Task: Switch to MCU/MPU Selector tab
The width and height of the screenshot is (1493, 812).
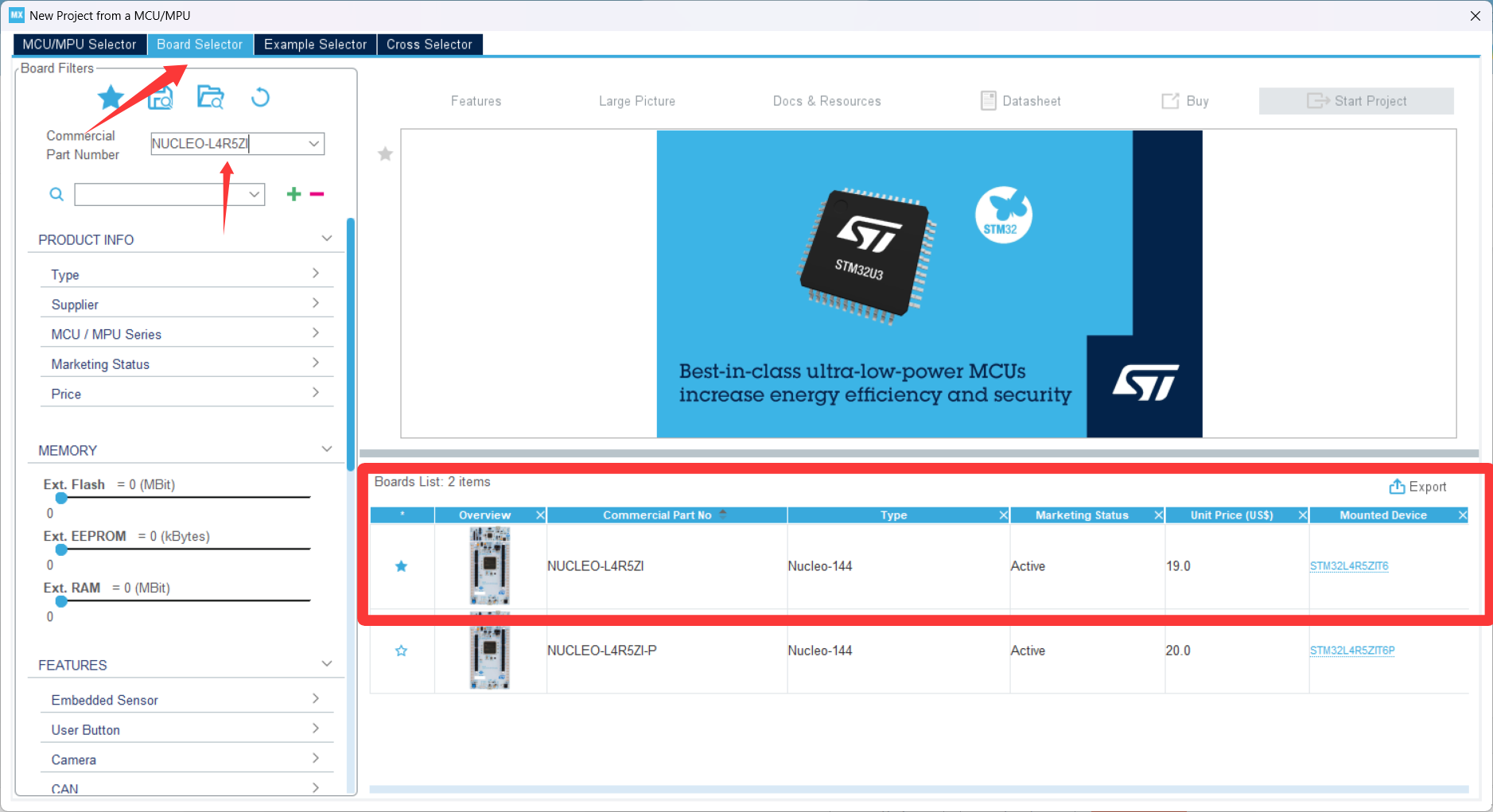Action: [x=80, y=45]
